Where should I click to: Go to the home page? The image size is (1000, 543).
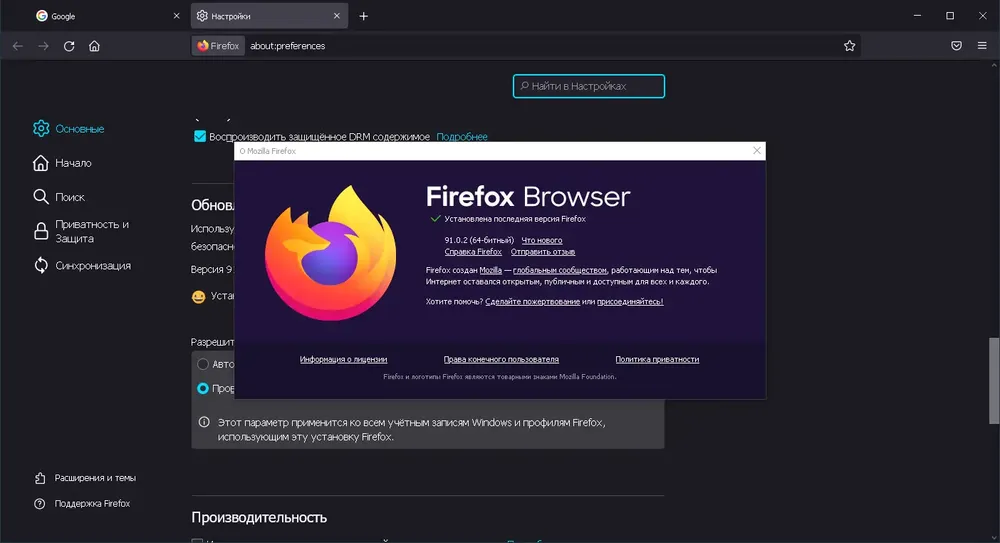94,46
